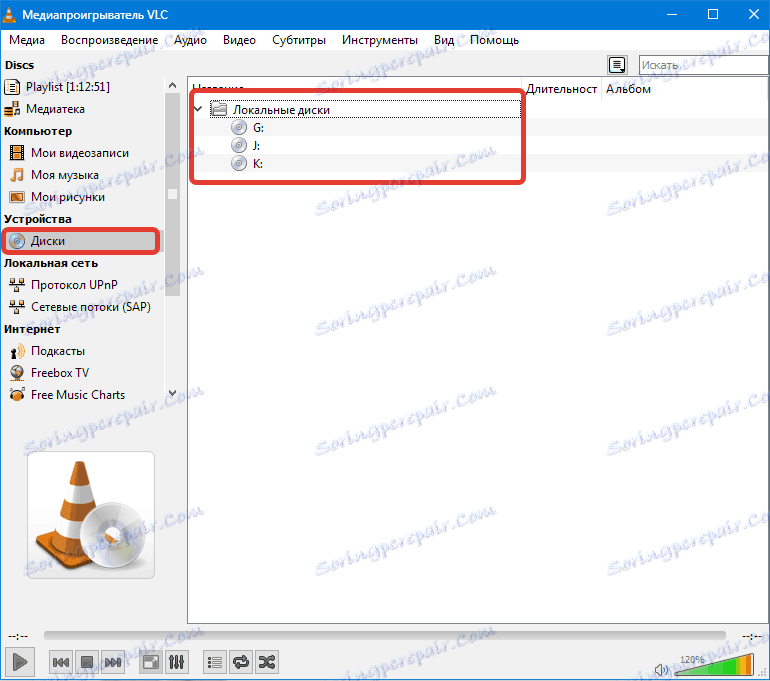Click the VLC cone album art thumbnail
Image resolution: width=770 pixels, height=681 pixels.
click(91, 515)
